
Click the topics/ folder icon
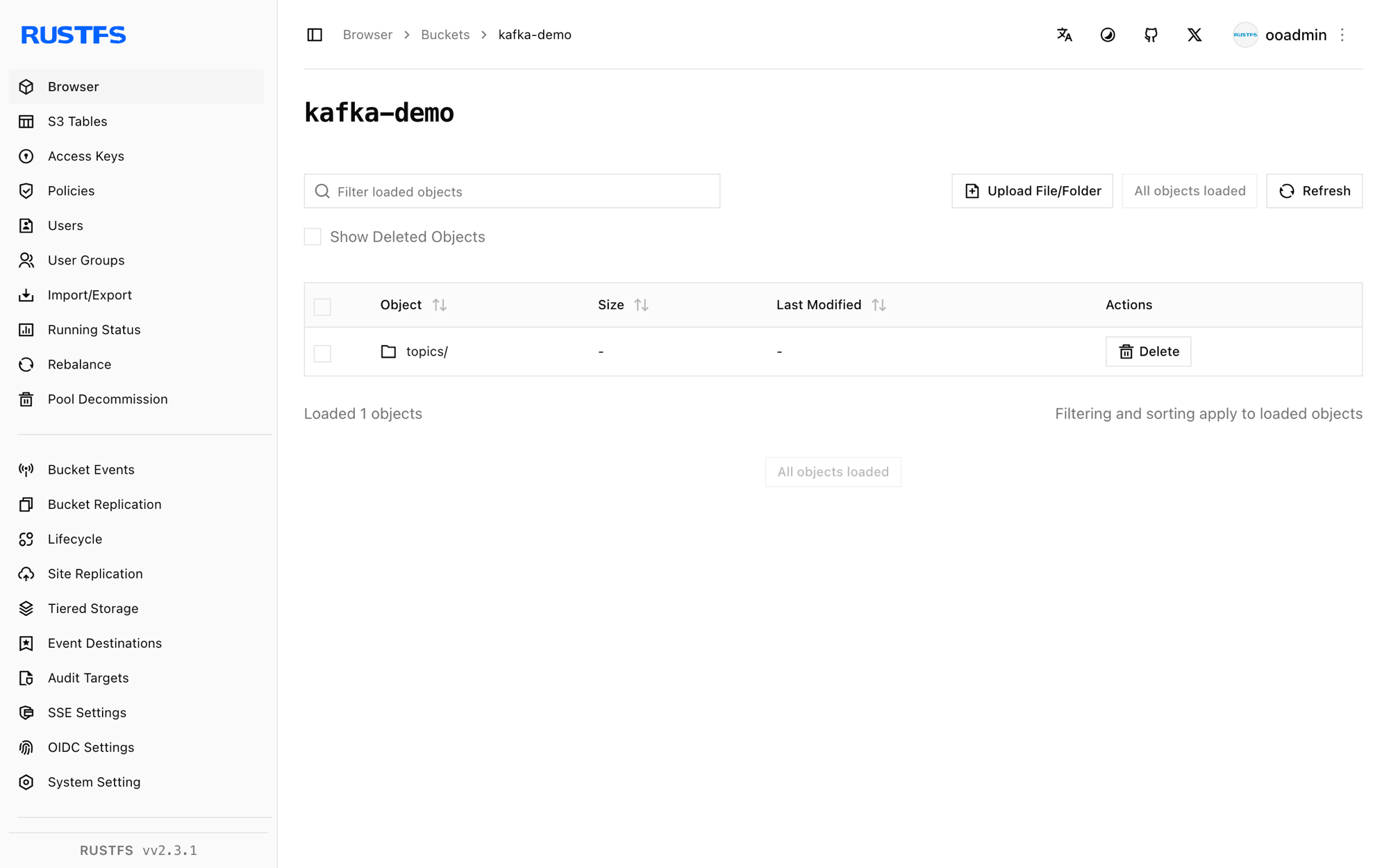point(388,351)
